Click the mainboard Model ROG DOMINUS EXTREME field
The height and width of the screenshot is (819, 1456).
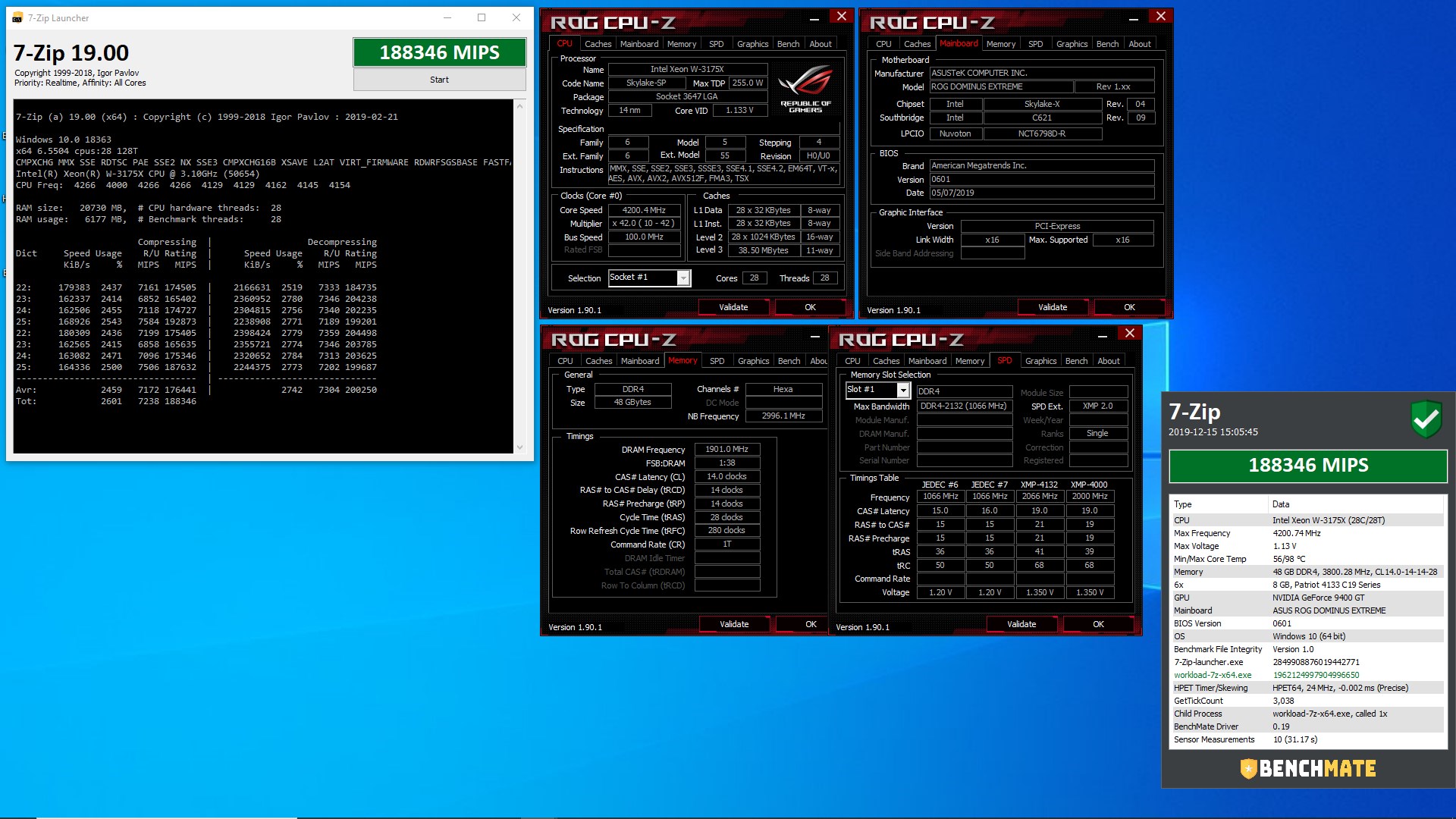pos(1001,87)
